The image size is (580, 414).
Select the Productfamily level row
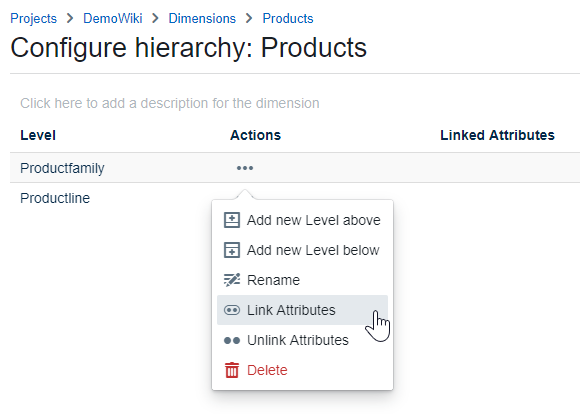click(x=295, y=168)
